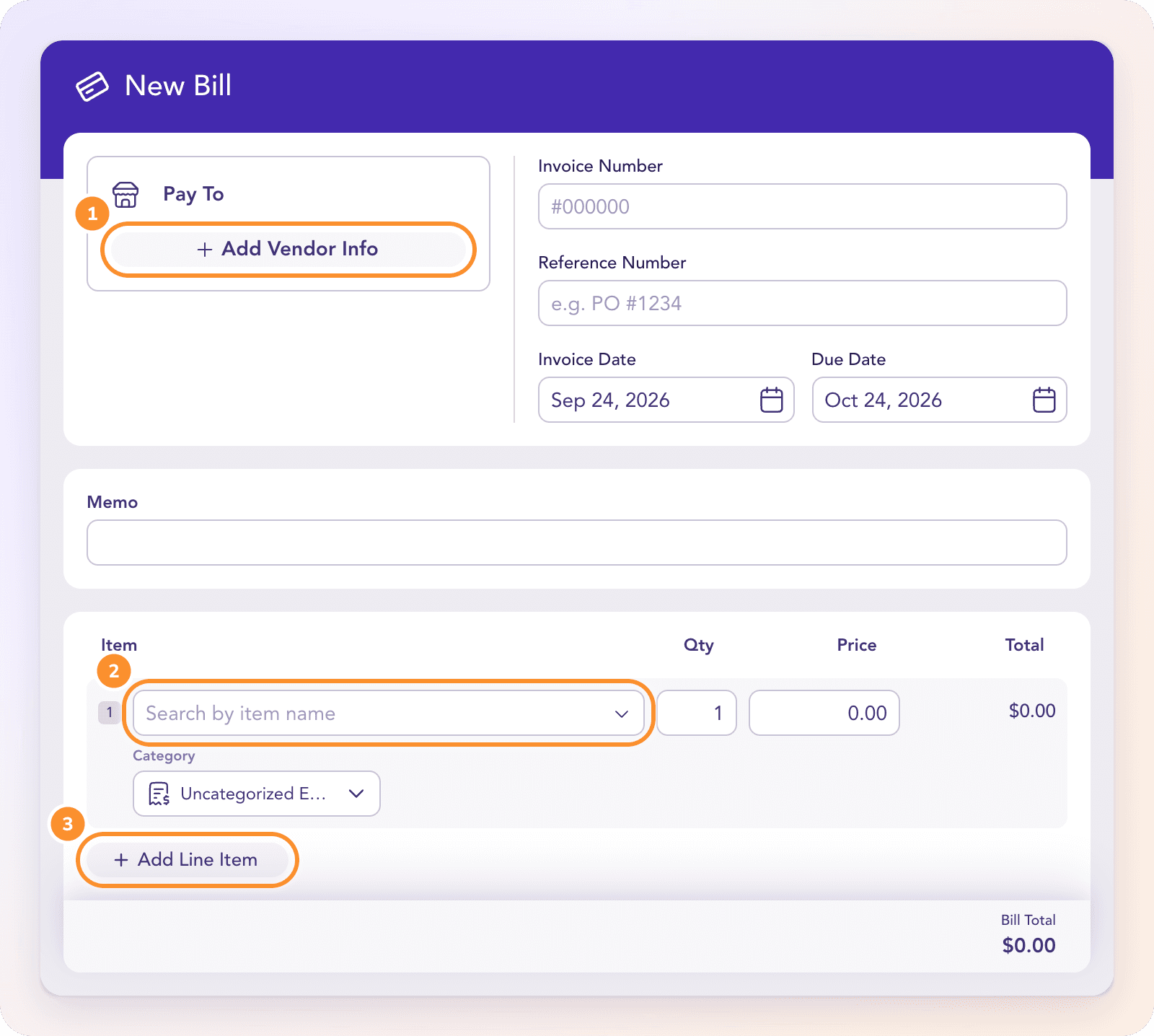
Task: Click the Category label
Action: pos(164,756)
